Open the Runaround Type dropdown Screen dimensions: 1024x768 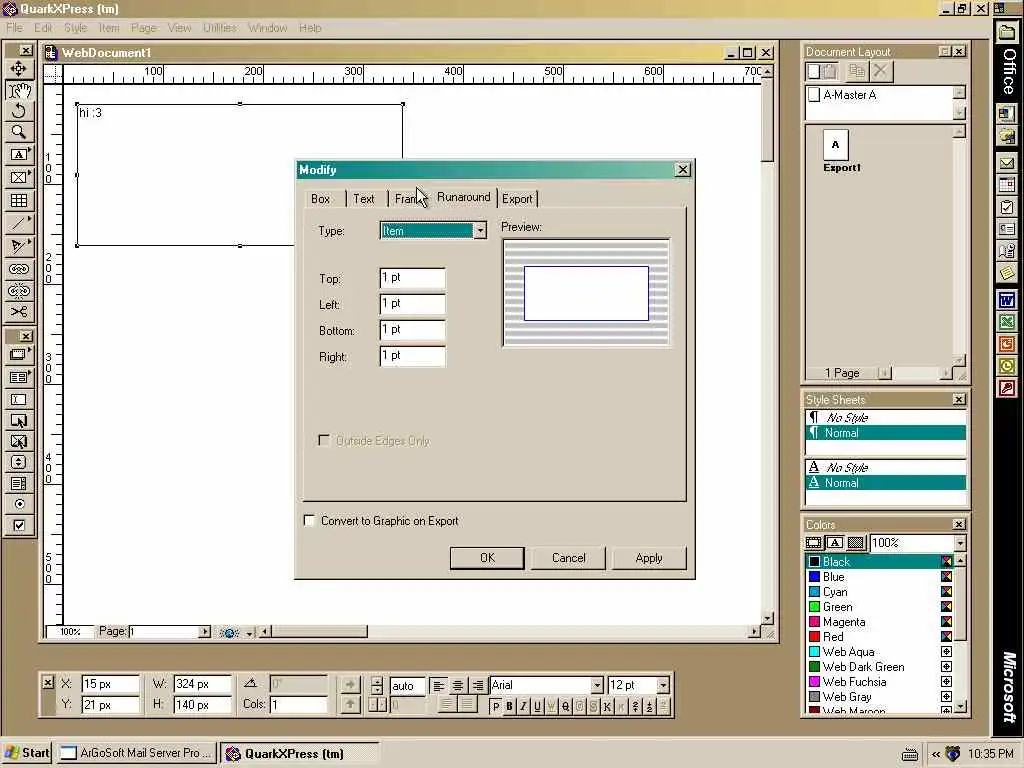pos(480,231)
